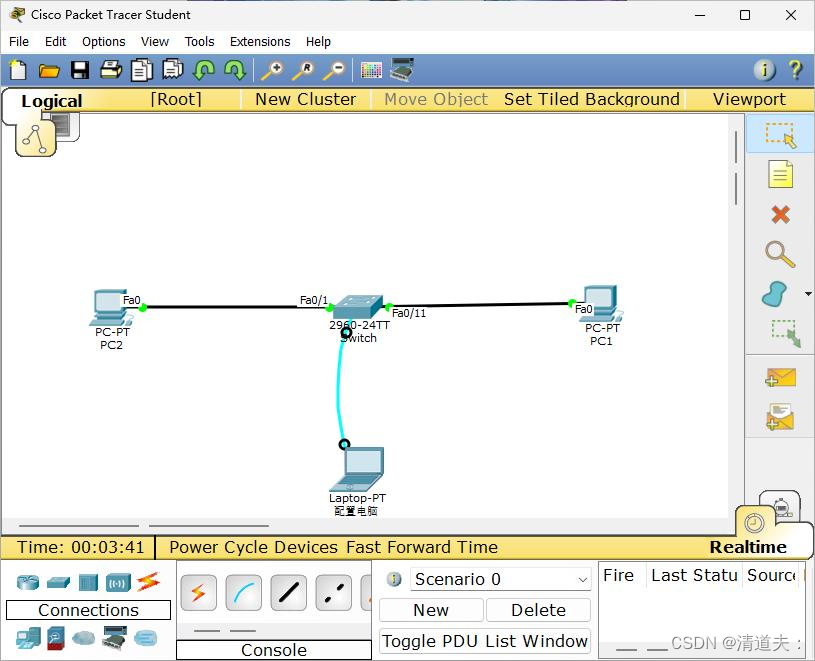Pick the copper straight-through cable

click(288, 593)
